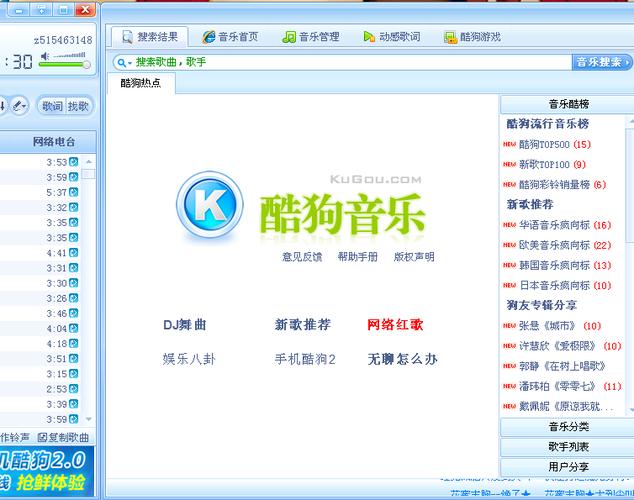Click the blue icon beside the 3:30 track
This screenshot has height=500, width=634.
pos(74,283)
